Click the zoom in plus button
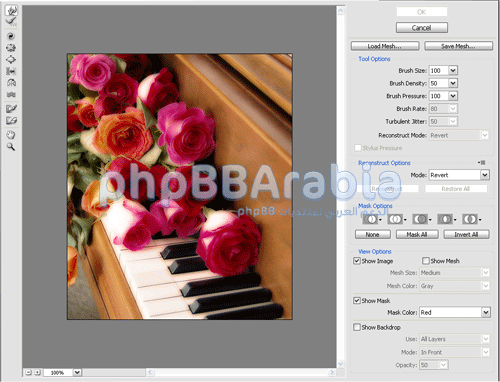Screen dimensions: 500x382 tap(38, 372)
